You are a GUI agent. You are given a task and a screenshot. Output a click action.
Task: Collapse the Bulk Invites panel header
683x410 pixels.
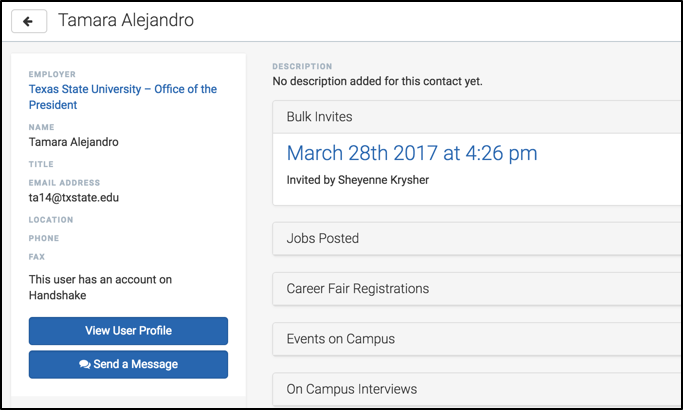477,117
